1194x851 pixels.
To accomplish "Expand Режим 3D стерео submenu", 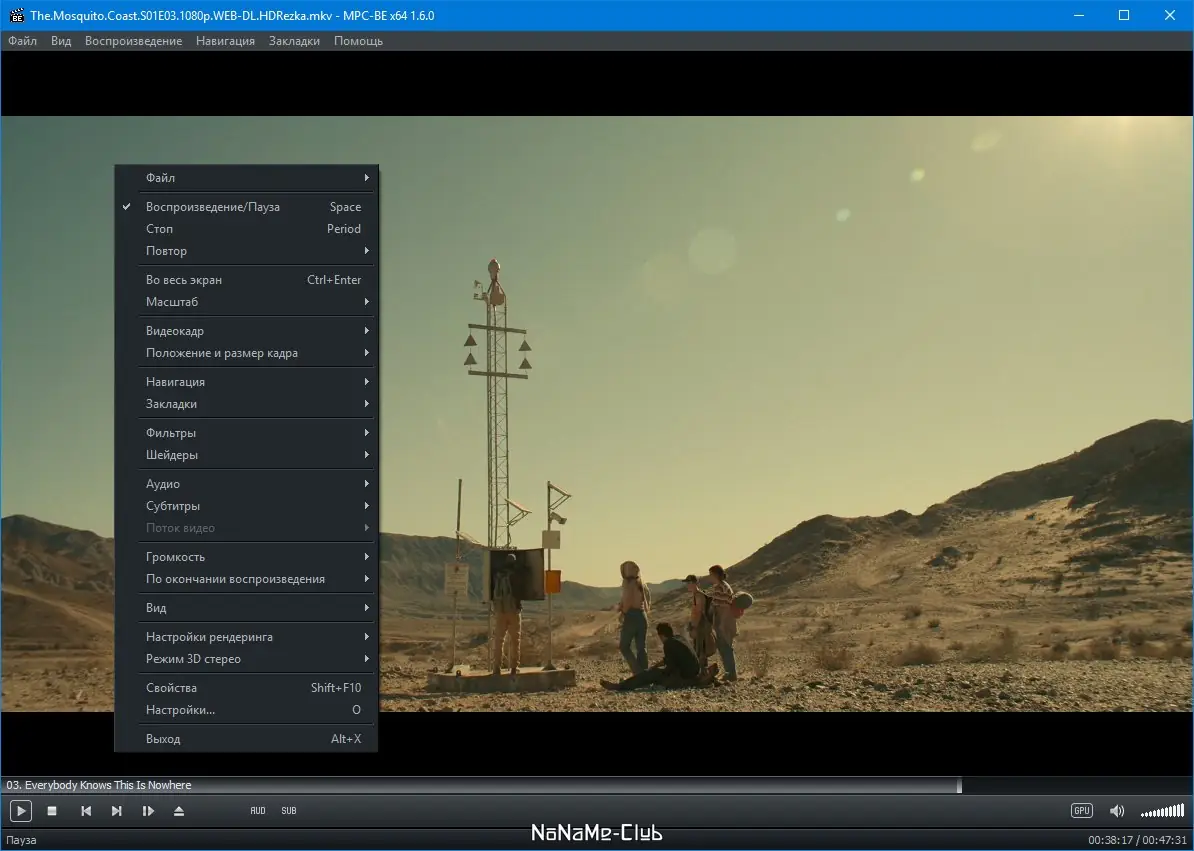I will (x=246, y=659).
